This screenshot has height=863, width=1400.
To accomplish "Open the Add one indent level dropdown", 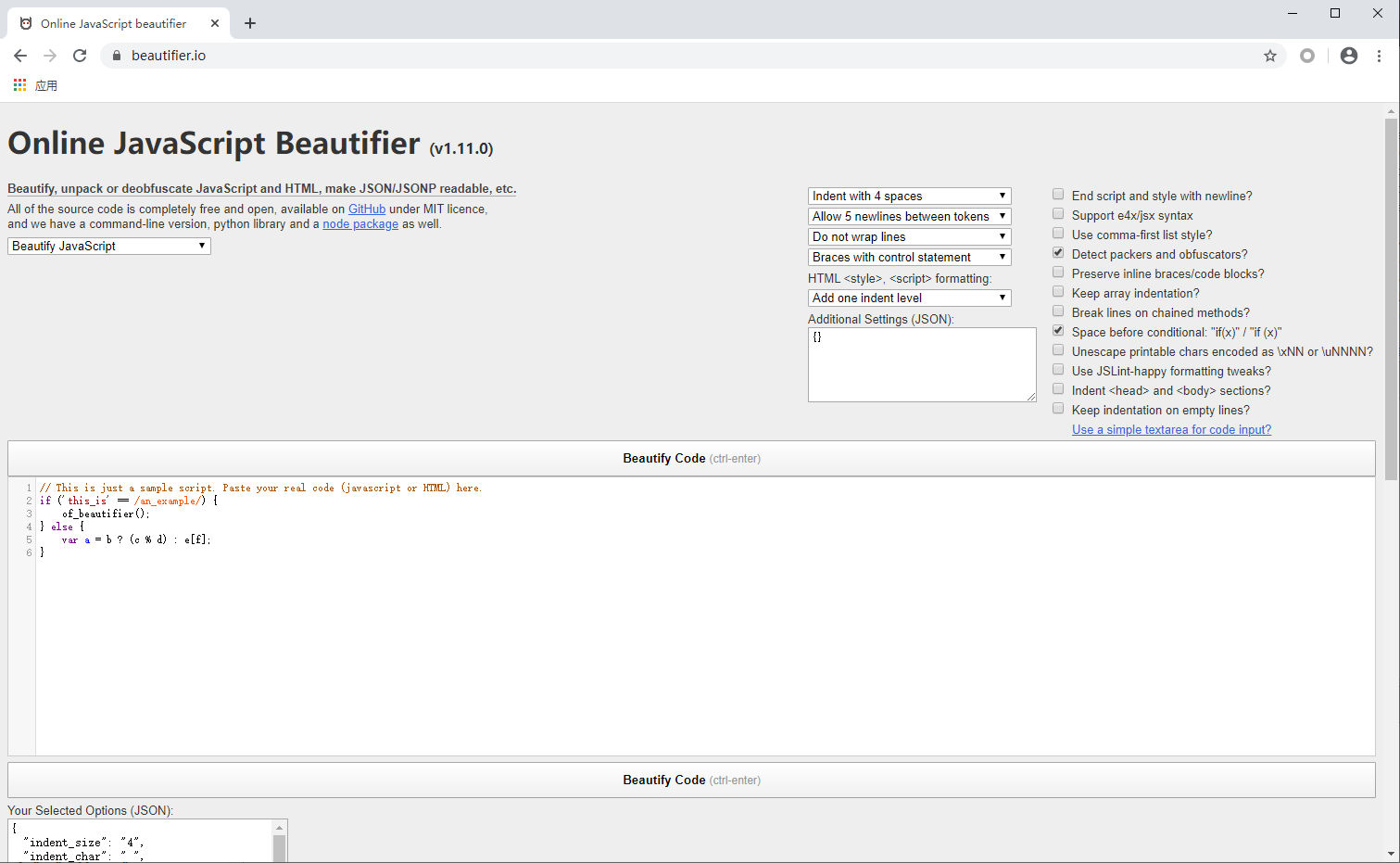I will pyautogui.click(x=909, y=298).
